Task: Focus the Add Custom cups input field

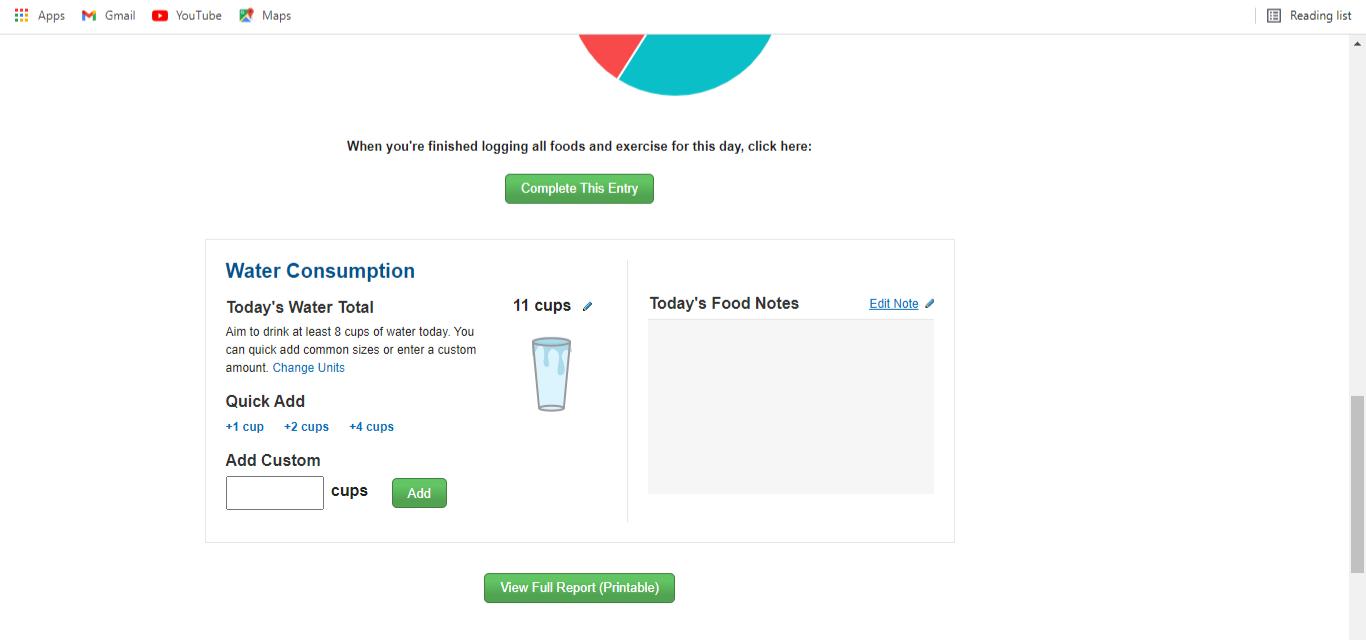Action: click(x=275, y=493)
